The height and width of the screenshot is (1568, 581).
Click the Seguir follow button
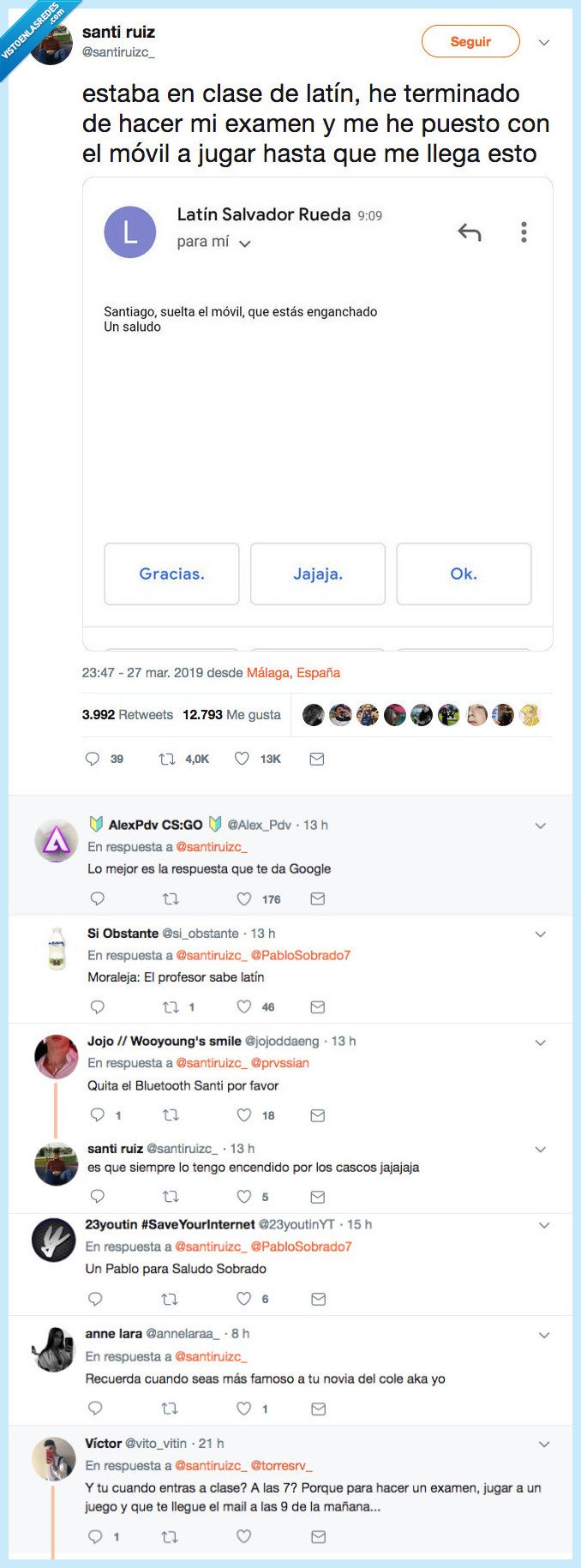click(x=470, y=41)
